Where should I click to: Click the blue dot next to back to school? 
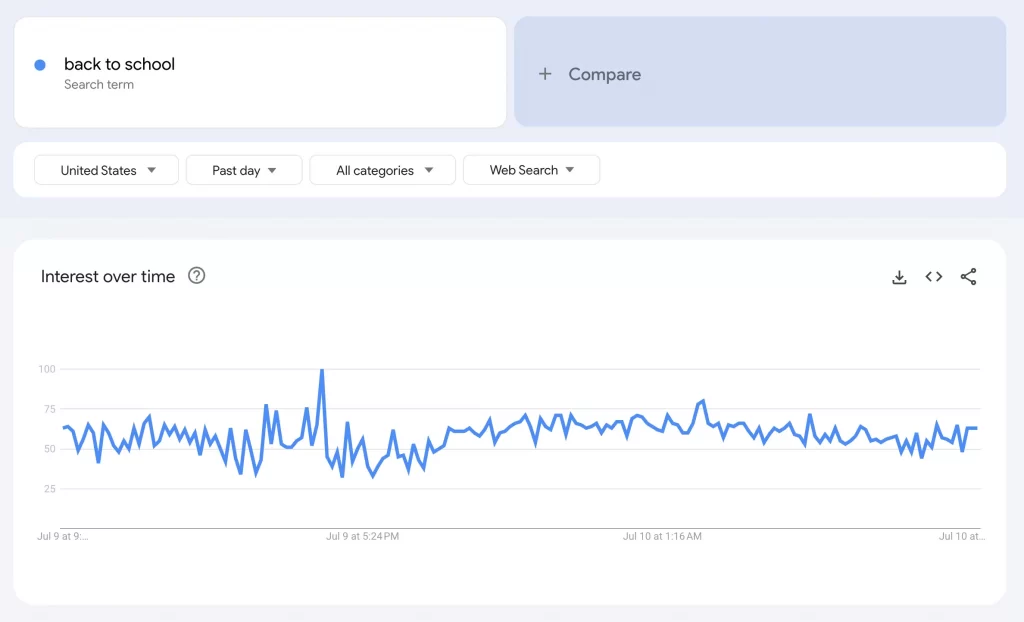(40, 65)
